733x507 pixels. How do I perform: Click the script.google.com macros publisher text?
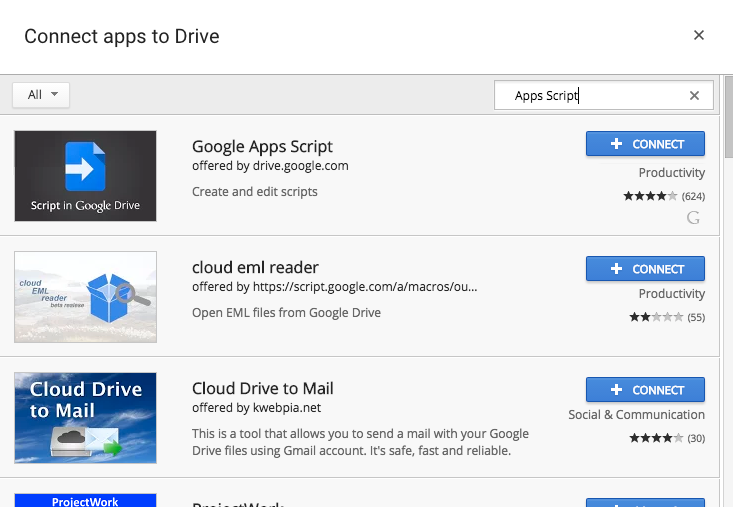tap(335, 286)
